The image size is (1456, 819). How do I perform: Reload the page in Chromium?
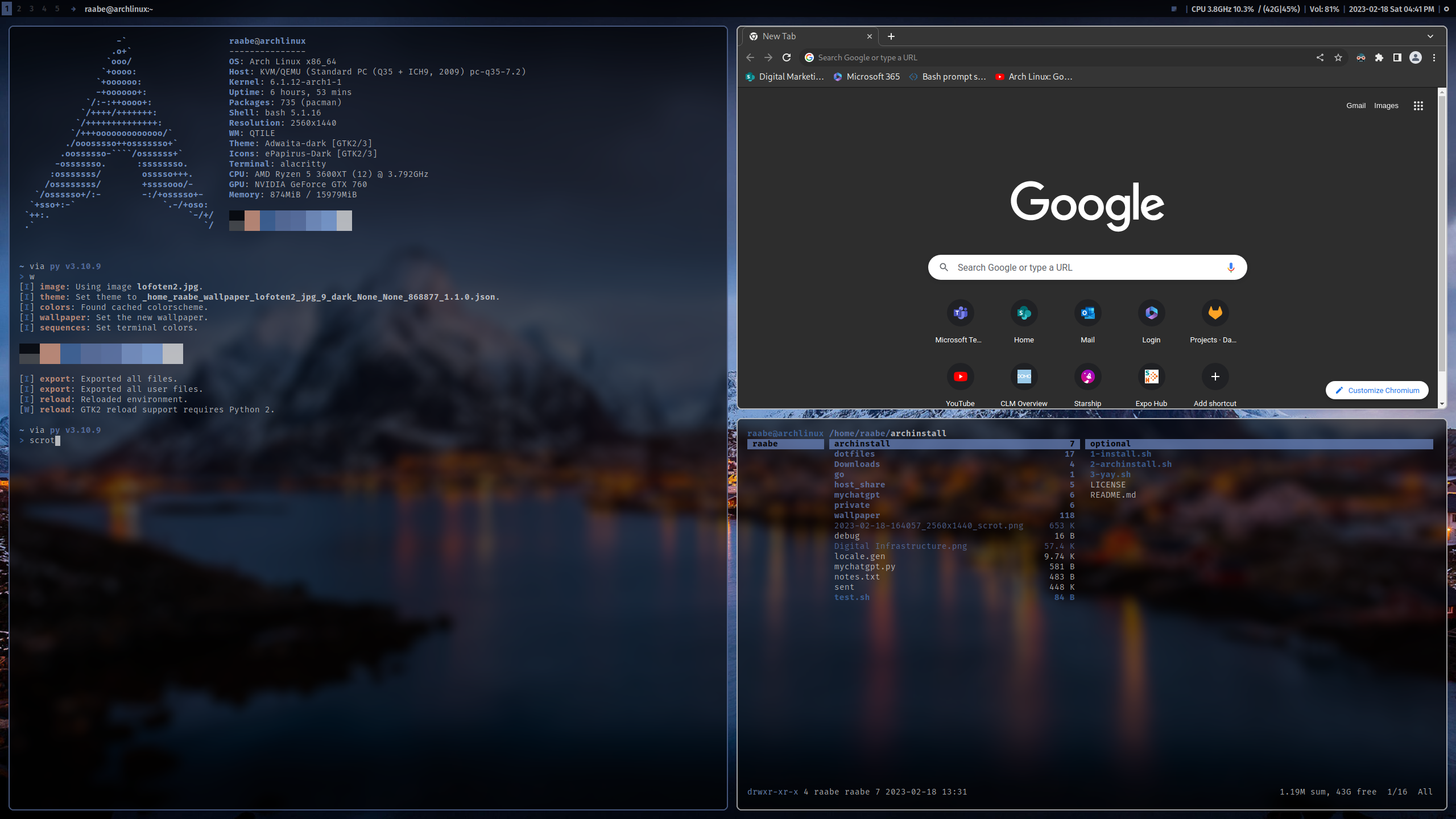[x=787, y=57]
